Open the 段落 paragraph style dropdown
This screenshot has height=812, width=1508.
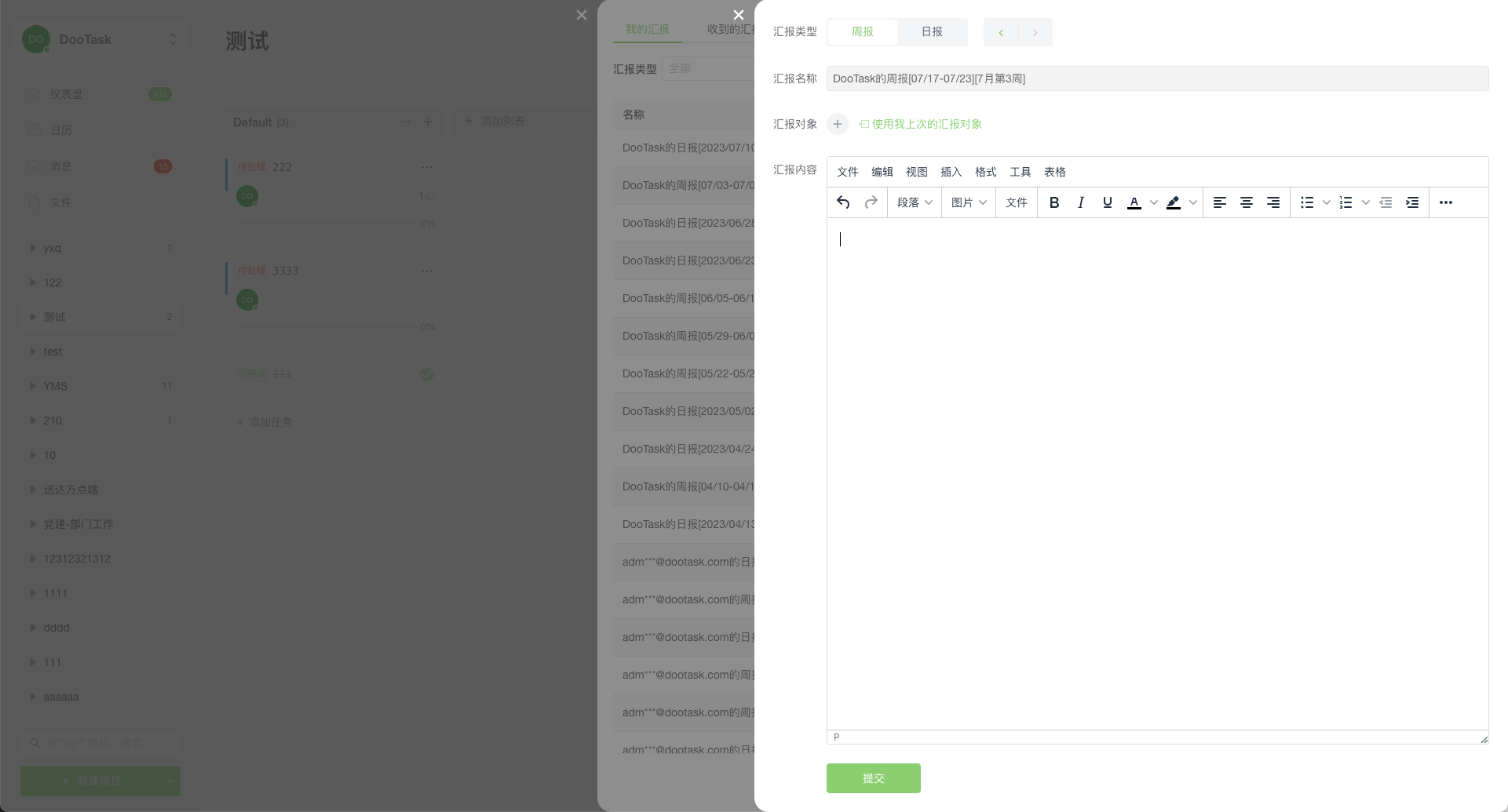coord(915,202)
